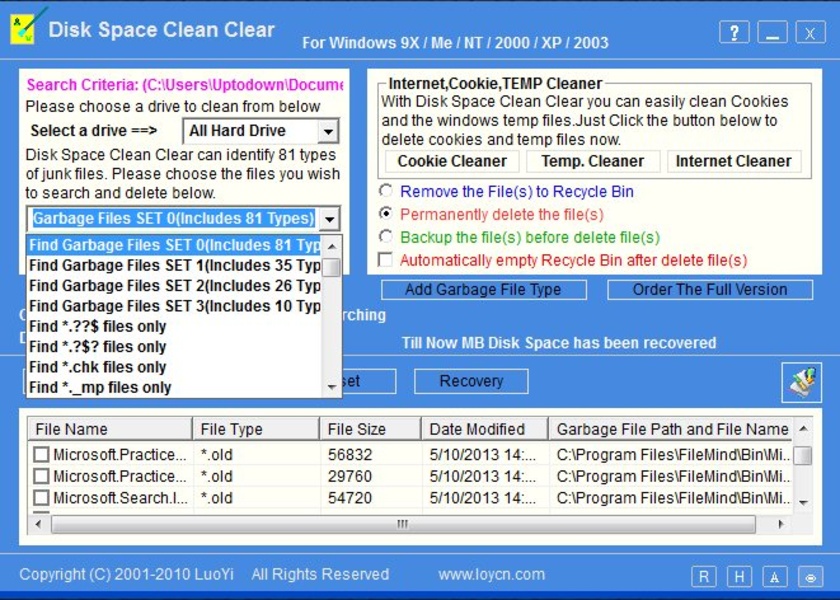Click the Microsoft.Search.I... file name
The image size is (840, 600).
120,498
